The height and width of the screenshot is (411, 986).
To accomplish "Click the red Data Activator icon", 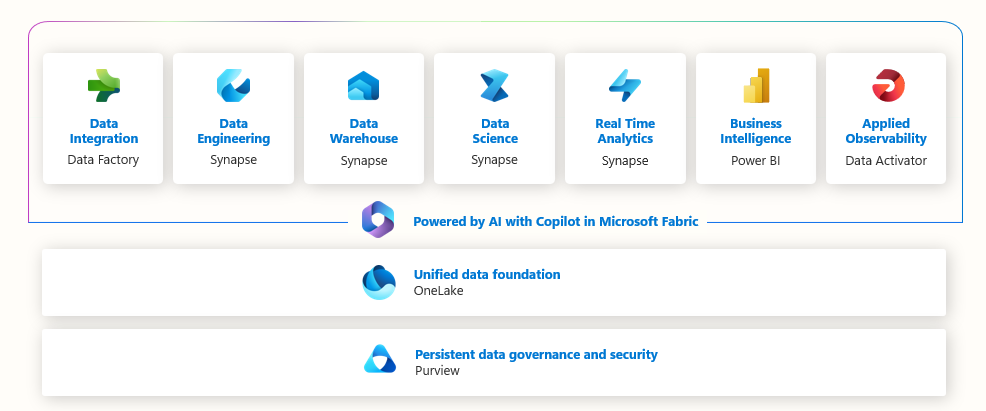I will tap(888, 85).
